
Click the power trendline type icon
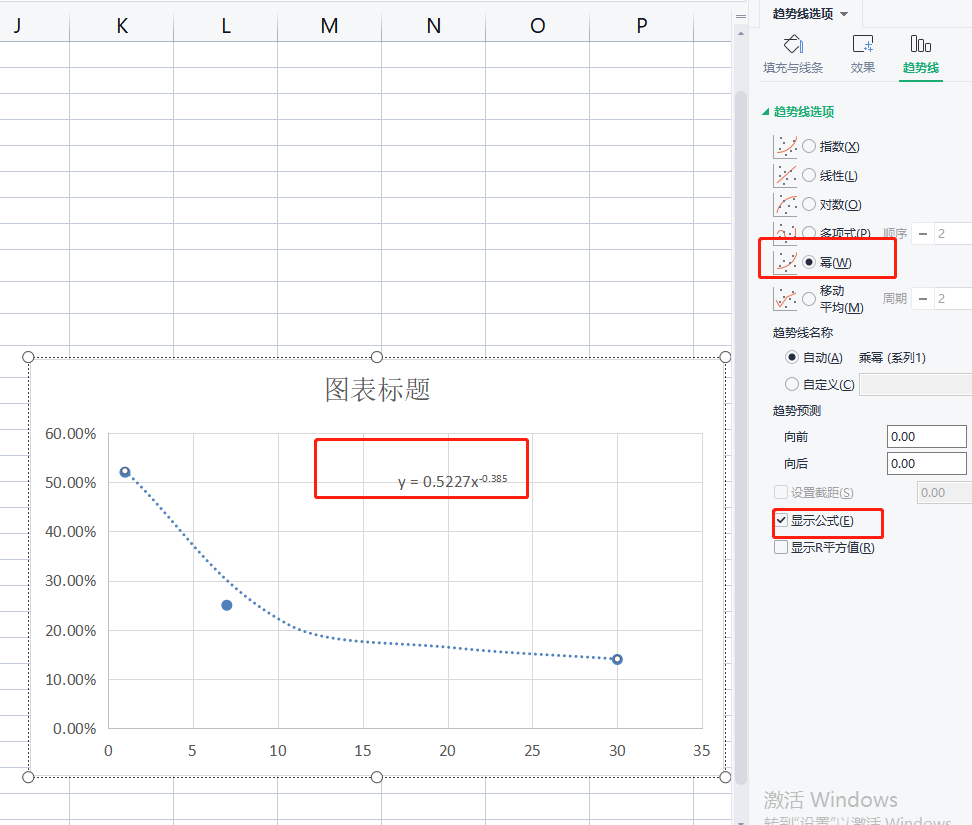786,262
